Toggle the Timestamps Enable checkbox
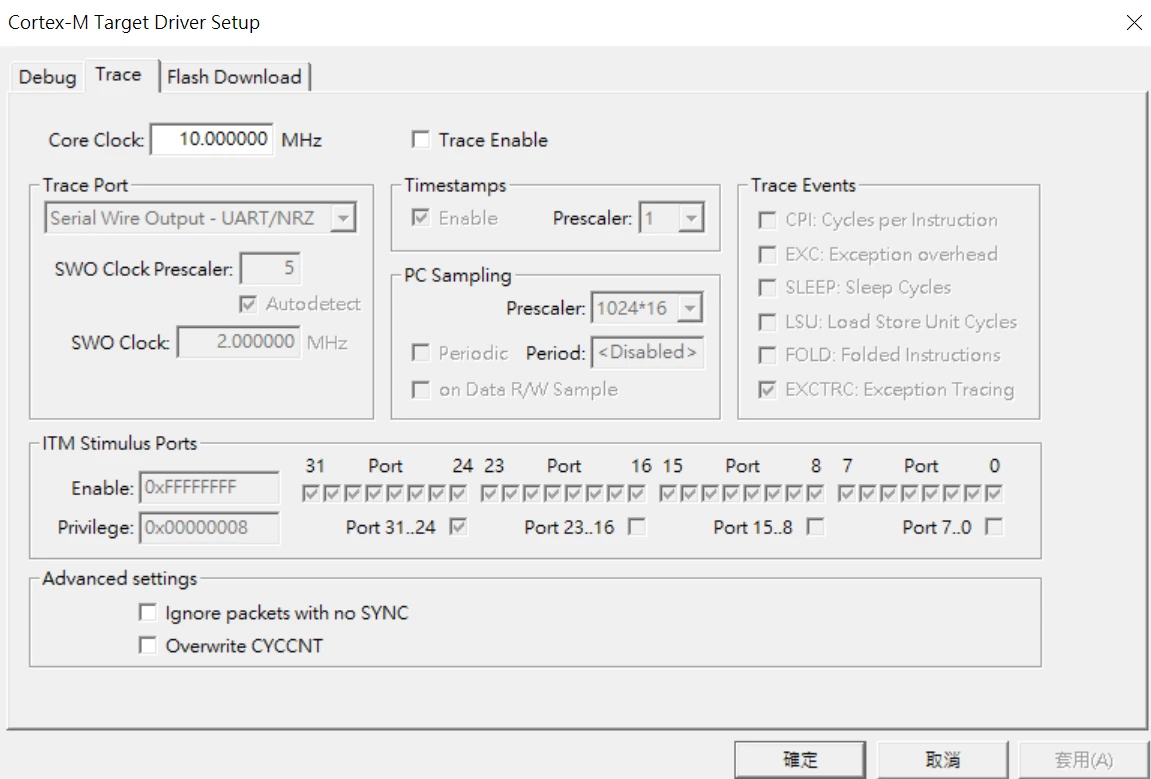 click(x=421, y=218)
